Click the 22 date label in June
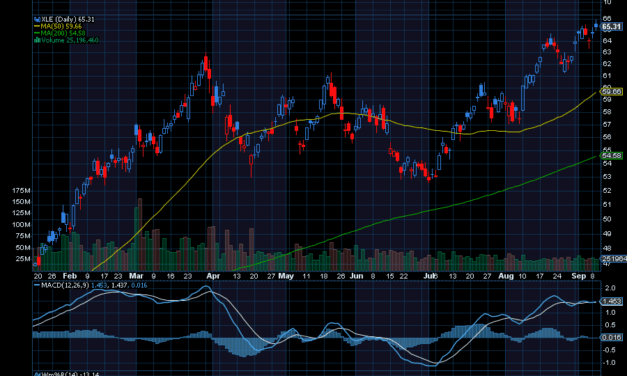 (x=404, y=276)
